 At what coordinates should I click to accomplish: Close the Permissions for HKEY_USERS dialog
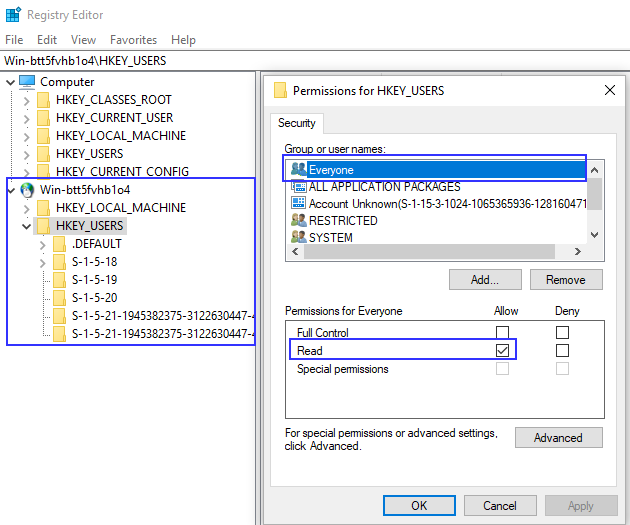pos(610,90)
